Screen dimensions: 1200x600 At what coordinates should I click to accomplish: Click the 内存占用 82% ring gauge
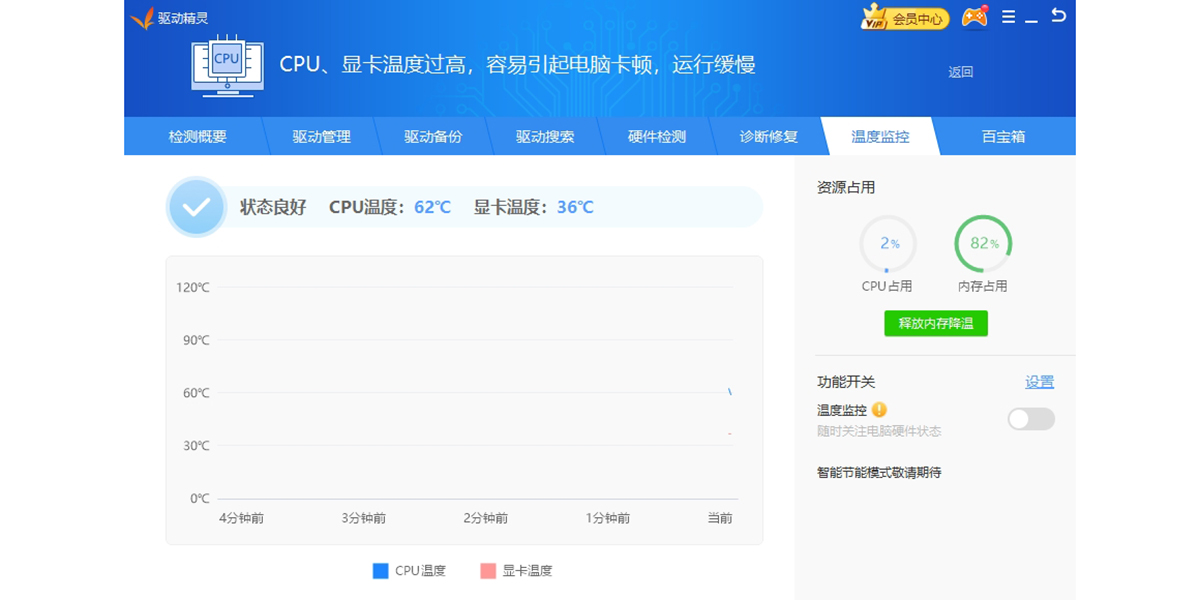click(983, 244)
